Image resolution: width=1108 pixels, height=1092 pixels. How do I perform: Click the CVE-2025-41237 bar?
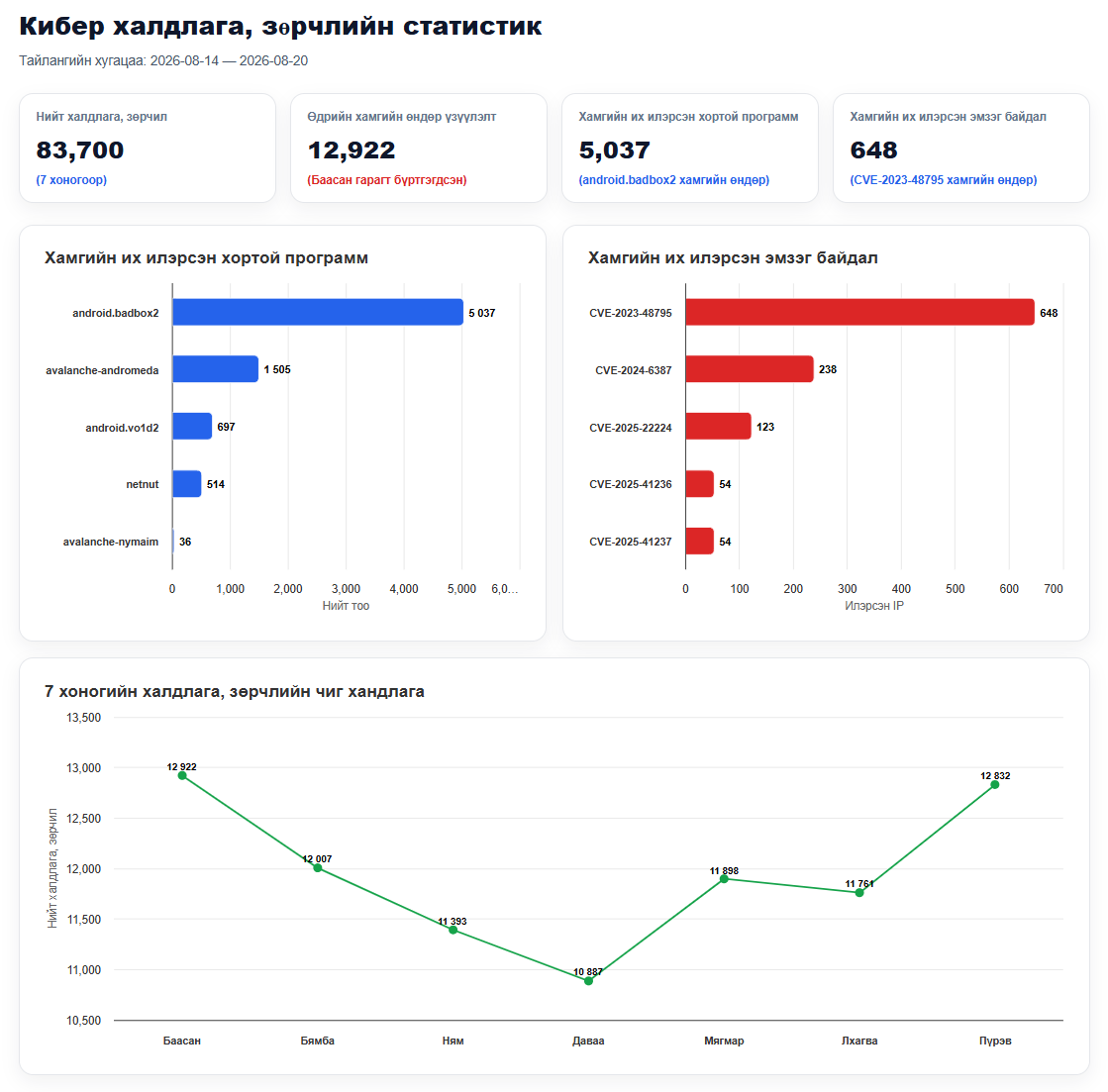[700, 542]
